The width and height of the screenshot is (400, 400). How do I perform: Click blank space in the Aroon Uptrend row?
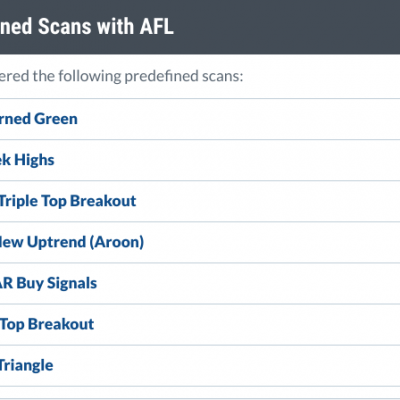pyautogui.click(x=272, y=242)
